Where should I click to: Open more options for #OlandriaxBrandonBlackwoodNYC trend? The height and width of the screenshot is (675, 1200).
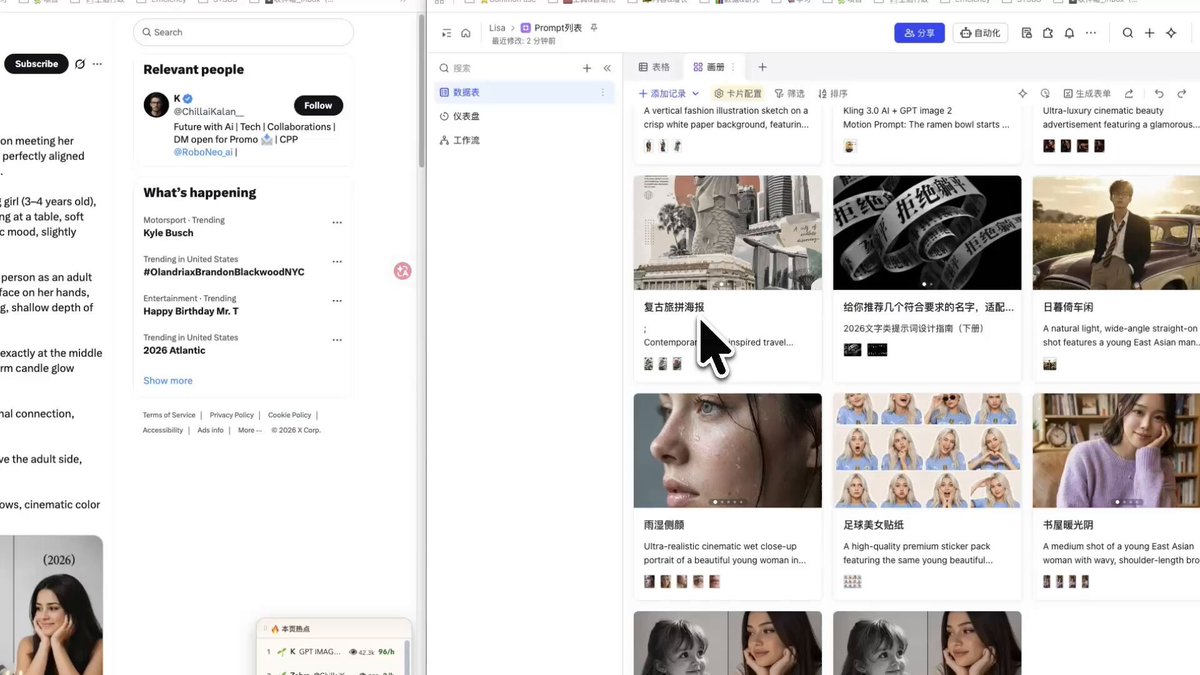pos(337,262)
